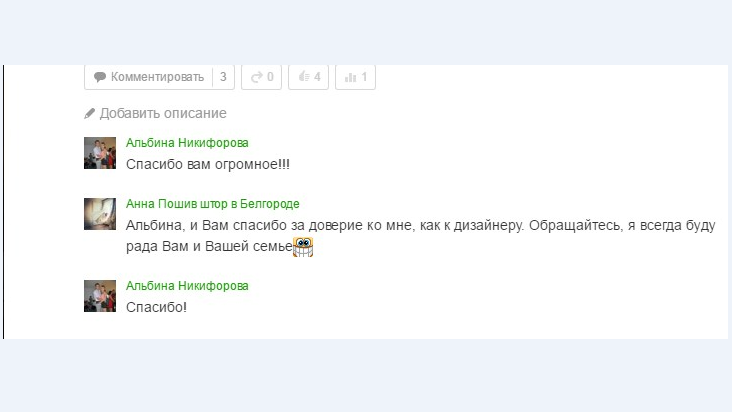The image size is (732, 412).
Task: Click the share count number 0
Action: 270,77
